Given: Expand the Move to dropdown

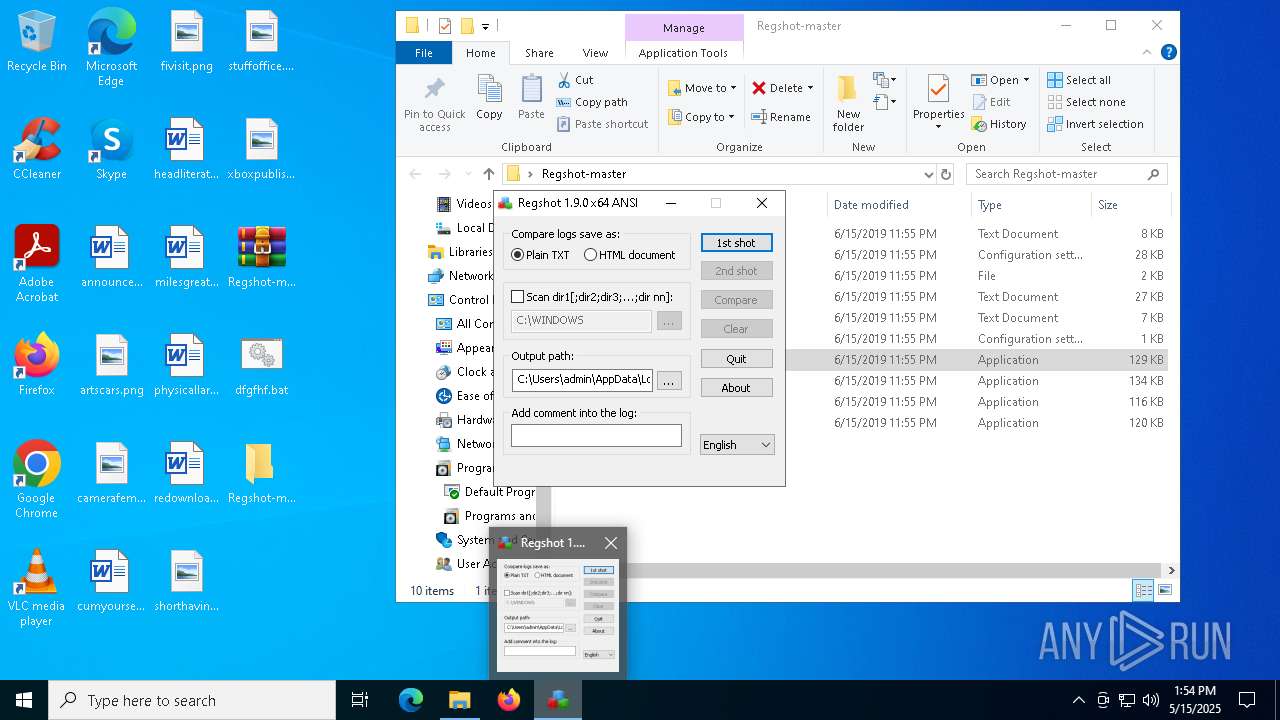Looking at the screenshot, I should (733, 88).
